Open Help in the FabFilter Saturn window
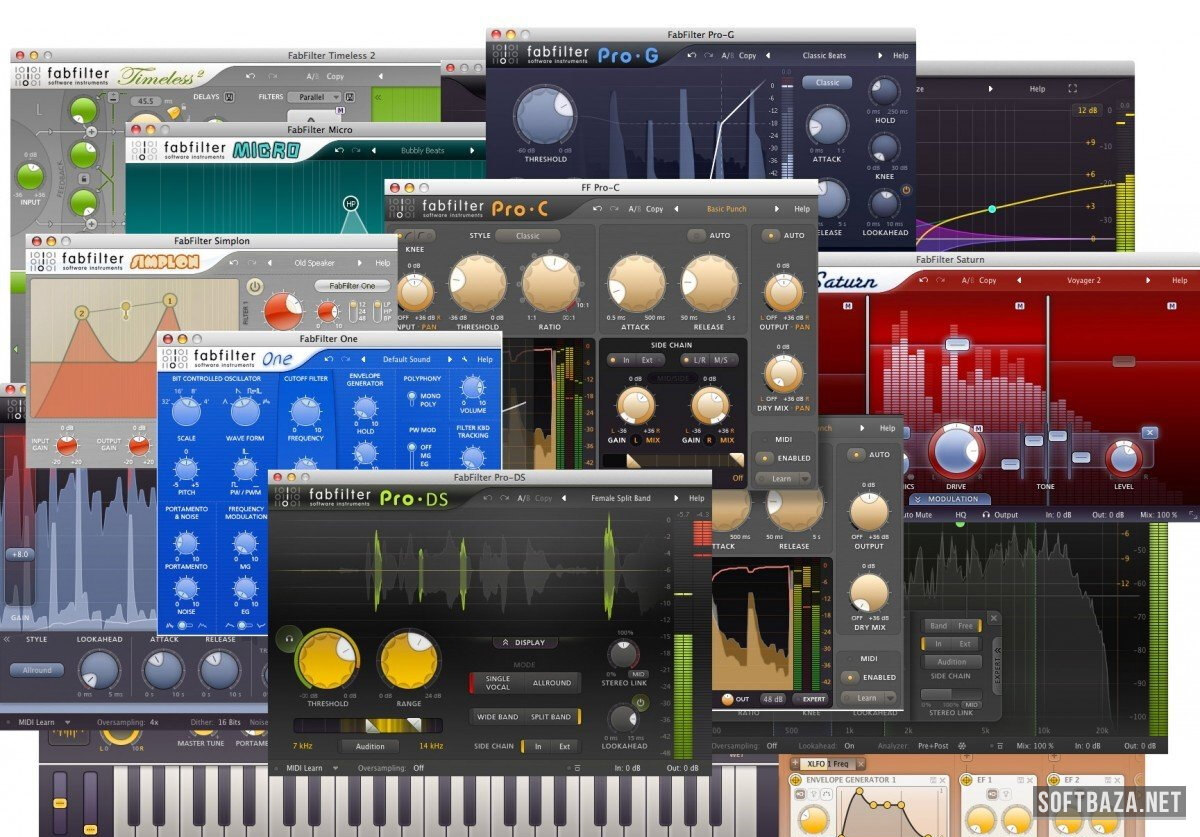The image size is (1200, 837). pyautogui.click(x=1181, y=280)
